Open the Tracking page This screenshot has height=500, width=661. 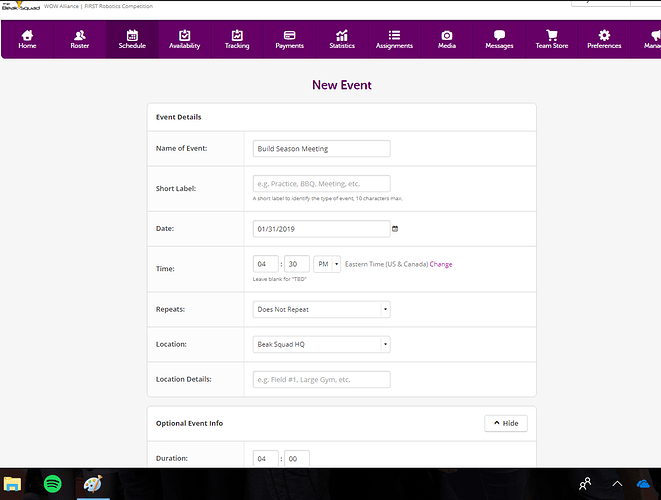coord(237,39)
